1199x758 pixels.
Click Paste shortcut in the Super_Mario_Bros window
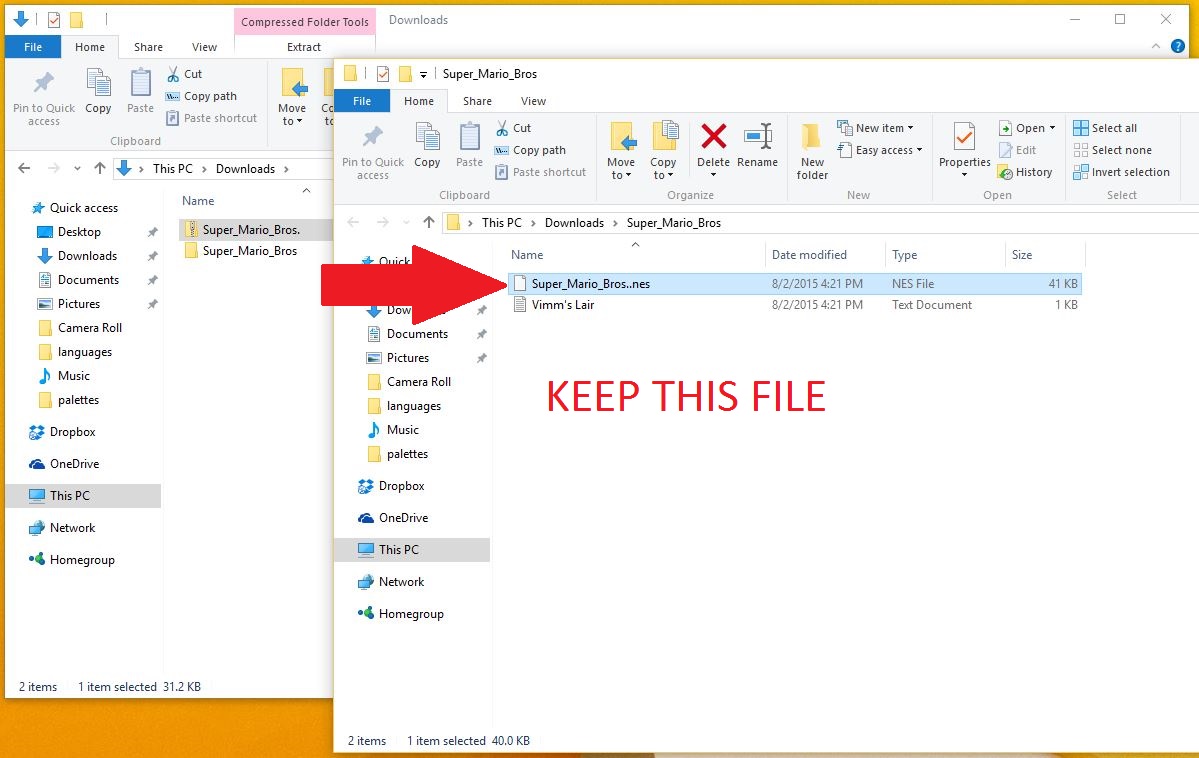point(541,172)
